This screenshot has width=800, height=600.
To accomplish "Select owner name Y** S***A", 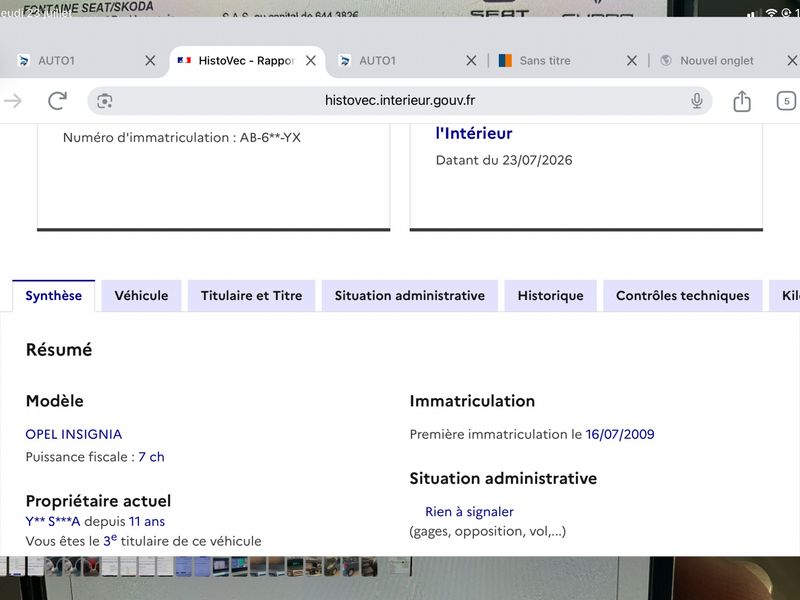I will [x=53, y=521].
